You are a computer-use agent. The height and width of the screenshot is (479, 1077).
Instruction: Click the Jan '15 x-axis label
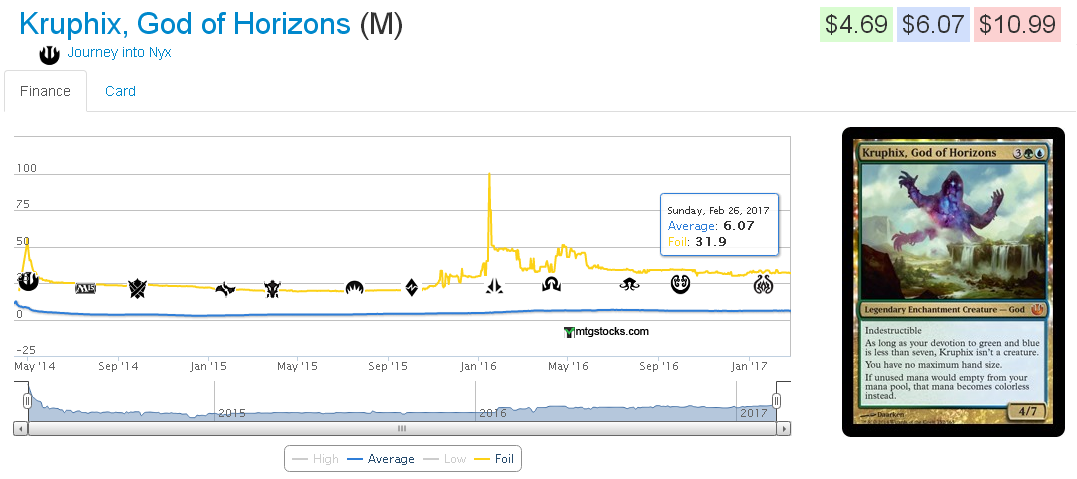tap(209, 366)
